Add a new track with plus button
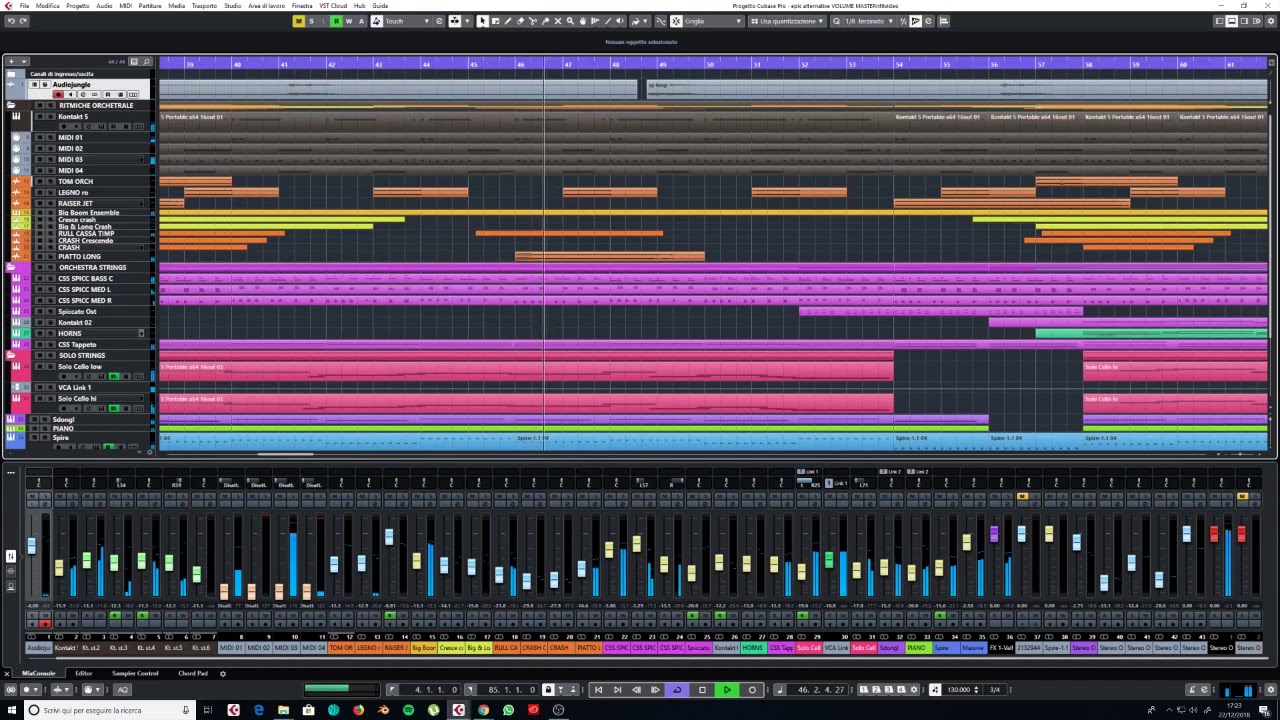 [11, 61]
